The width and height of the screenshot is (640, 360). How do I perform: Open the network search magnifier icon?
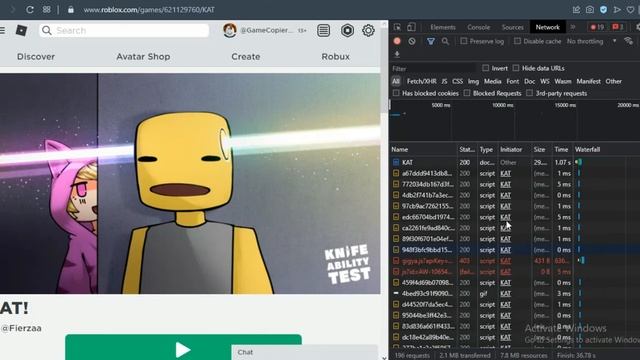445,41
